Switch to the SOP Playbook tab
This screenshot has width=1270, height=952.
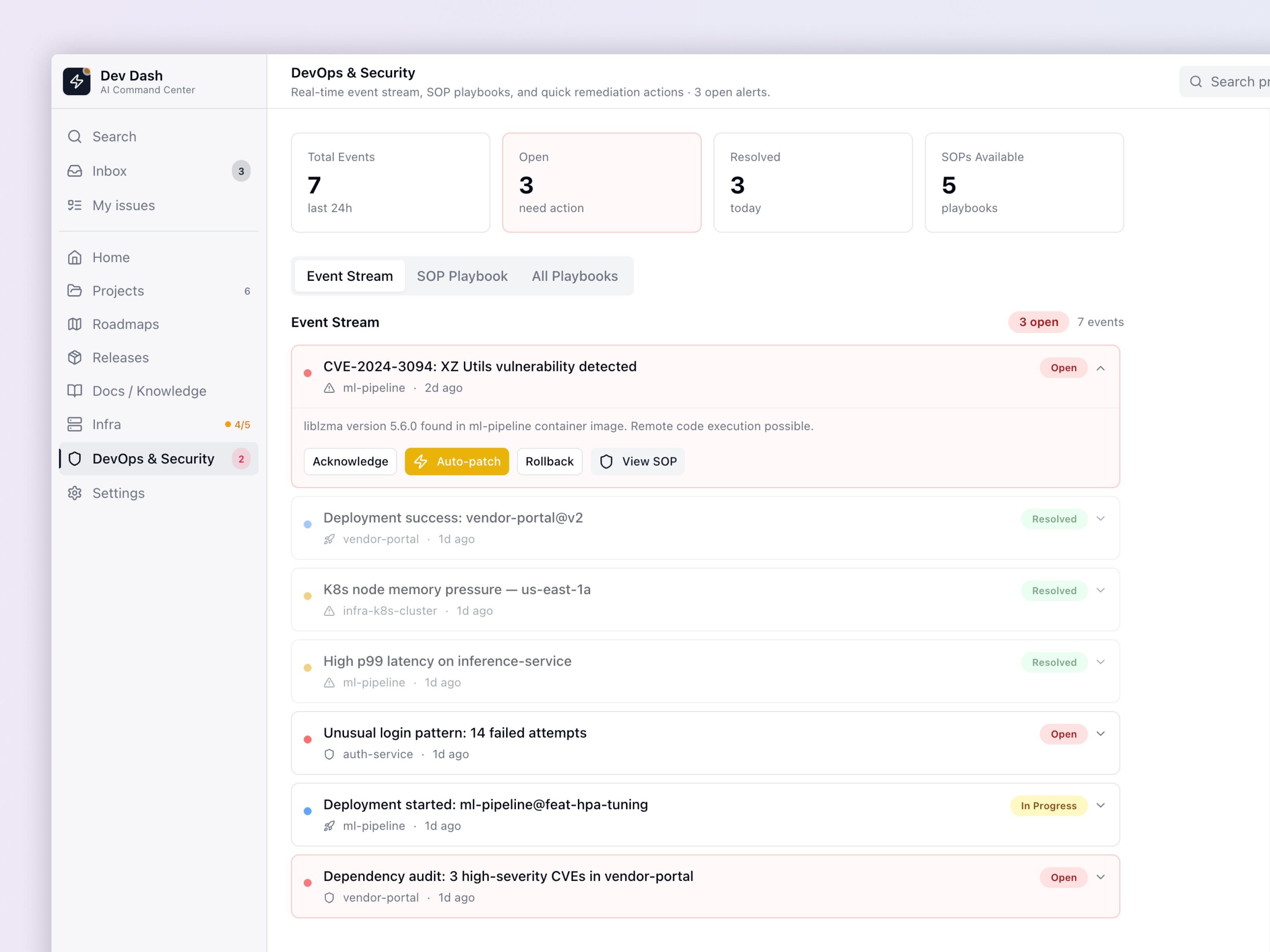(x=462, y=275)
